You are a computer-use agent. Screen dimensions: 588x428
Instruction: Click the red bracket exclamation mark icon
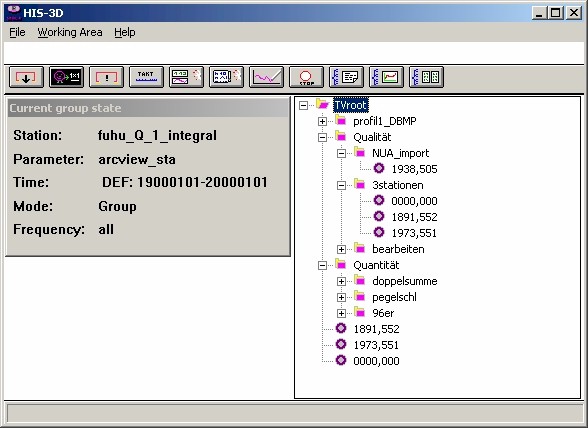pos(106,77)
